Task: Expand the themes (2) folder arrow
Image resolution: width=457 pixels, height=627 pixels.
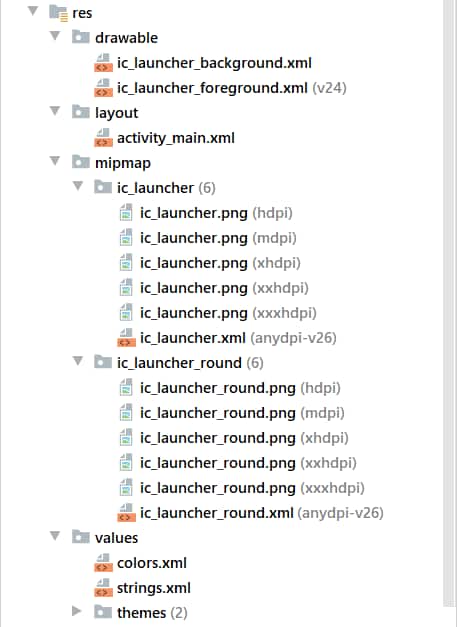Action: [x=77, y=611]
